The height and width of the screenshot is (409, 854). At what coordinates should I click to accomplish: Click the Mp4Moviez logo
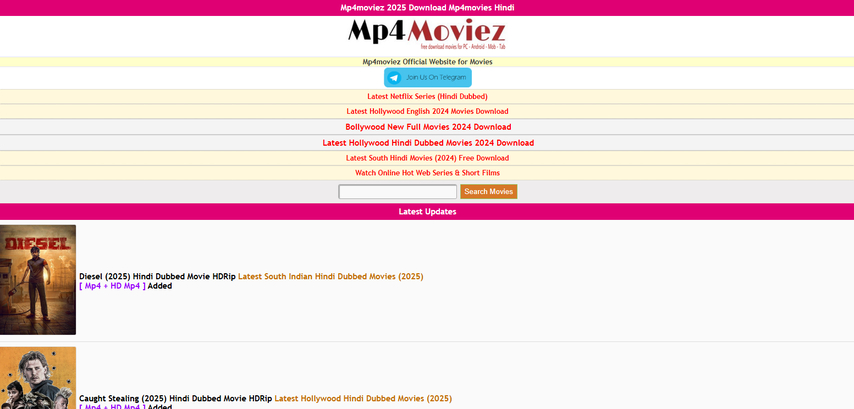427,35
